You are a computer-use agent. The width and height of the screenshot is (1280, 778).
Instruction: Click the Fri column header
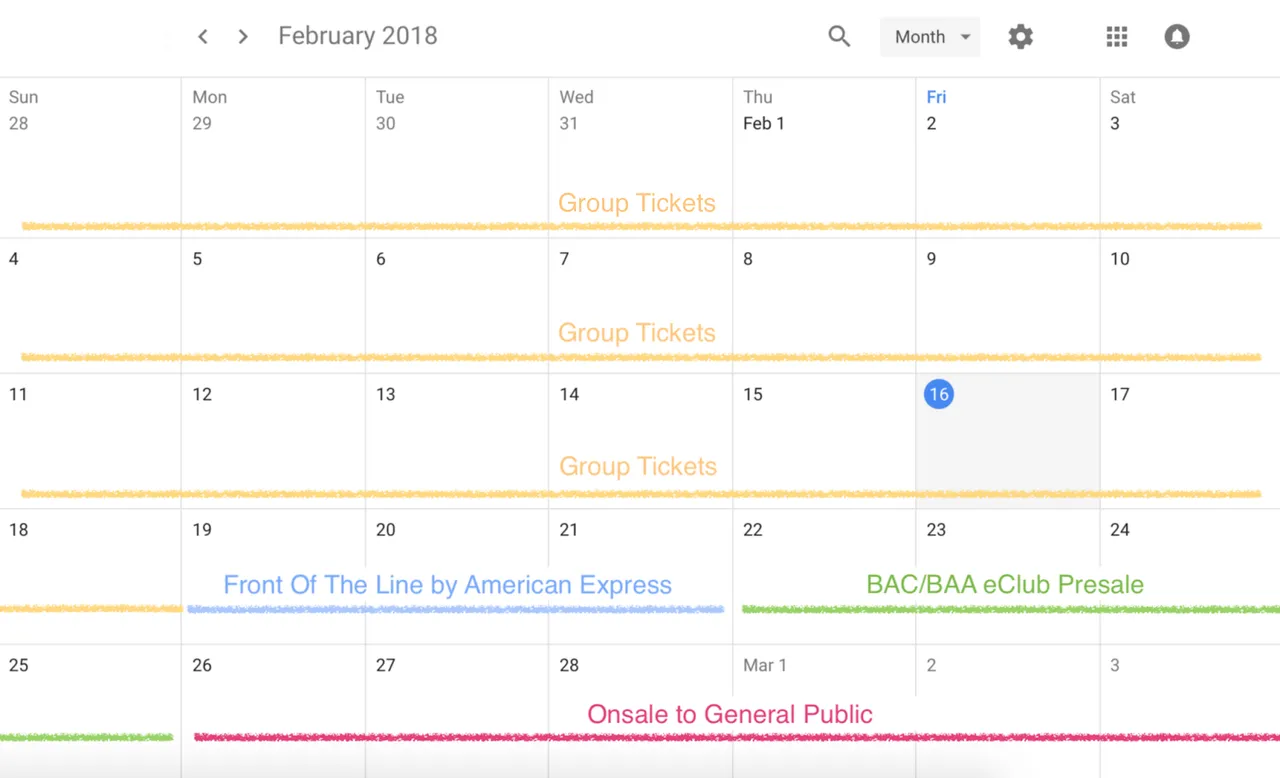click(936, 97)
